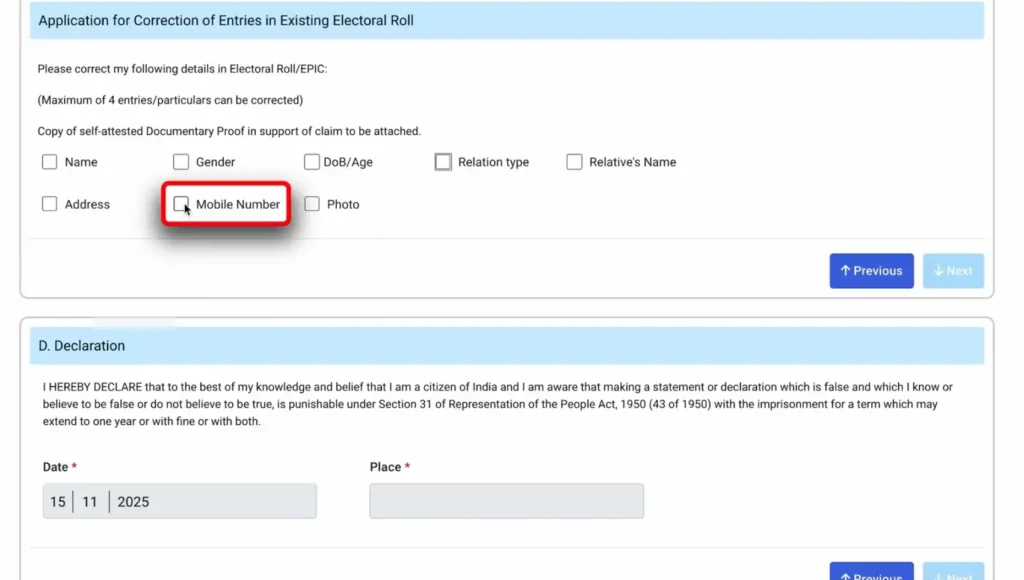
Task: Click Previous button in correction entries section
Action: pyautogui.click(x=871, y=271)
